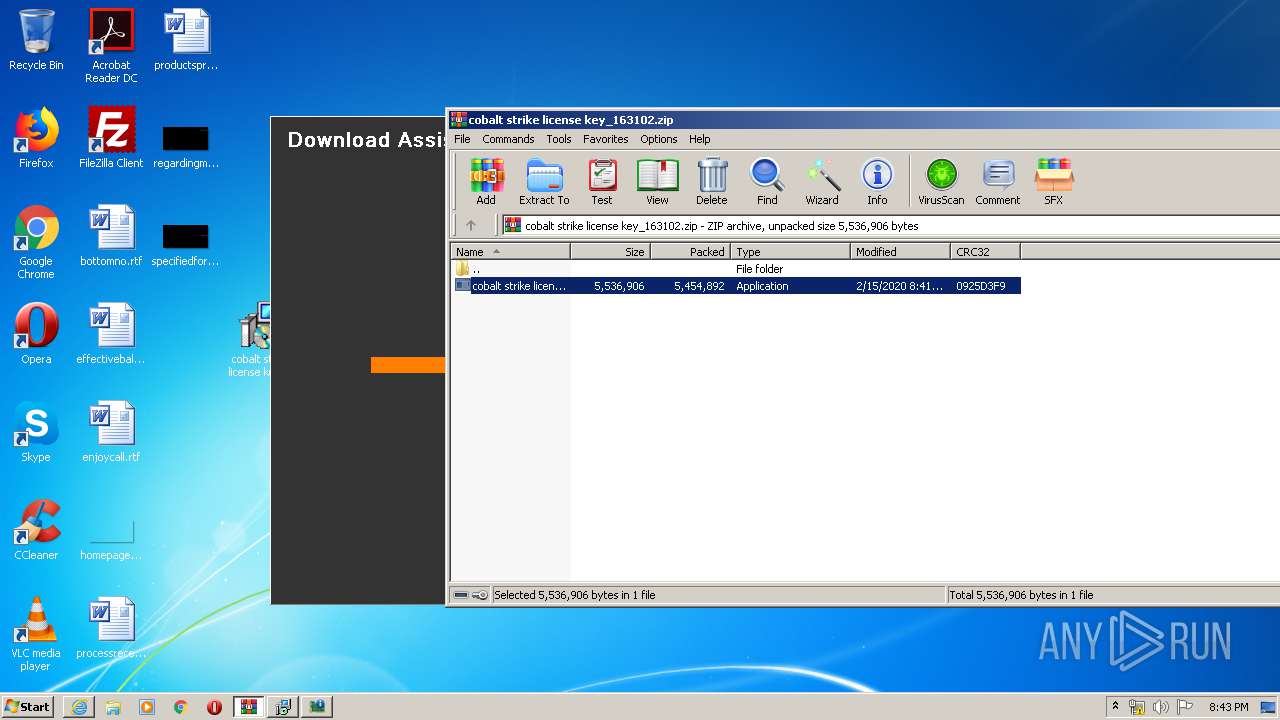Screen dimensions: 1280x720
Task: Click the network tray icon
Action: pyautogui.click(x=1137, y=707)
